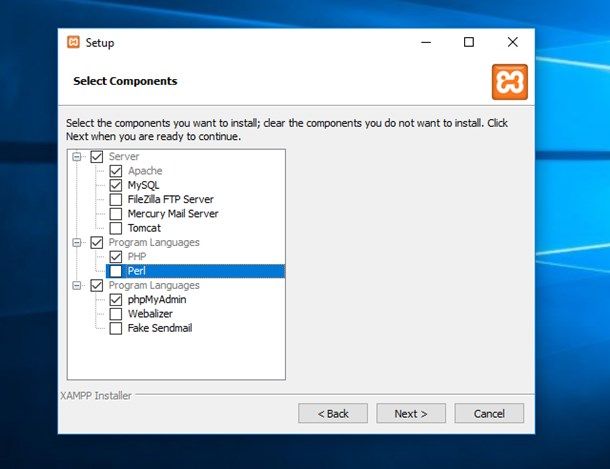Select the Apache label
This screenshot has width=610, height=469.
click(145, 171)
